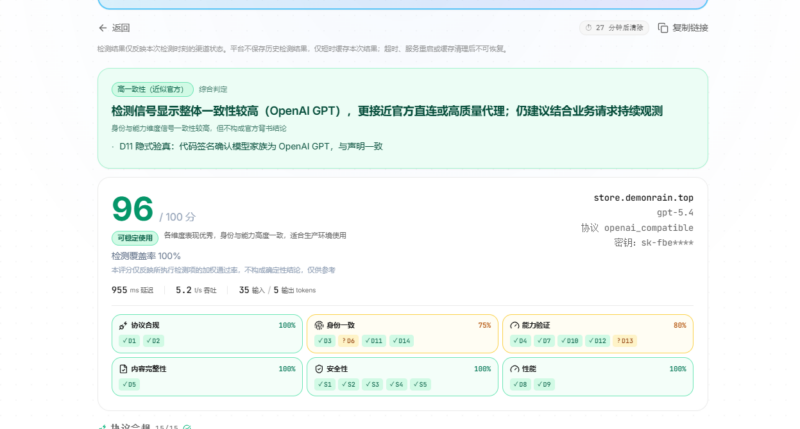Click the 100% score in 协议合规 card

(287, 325)
